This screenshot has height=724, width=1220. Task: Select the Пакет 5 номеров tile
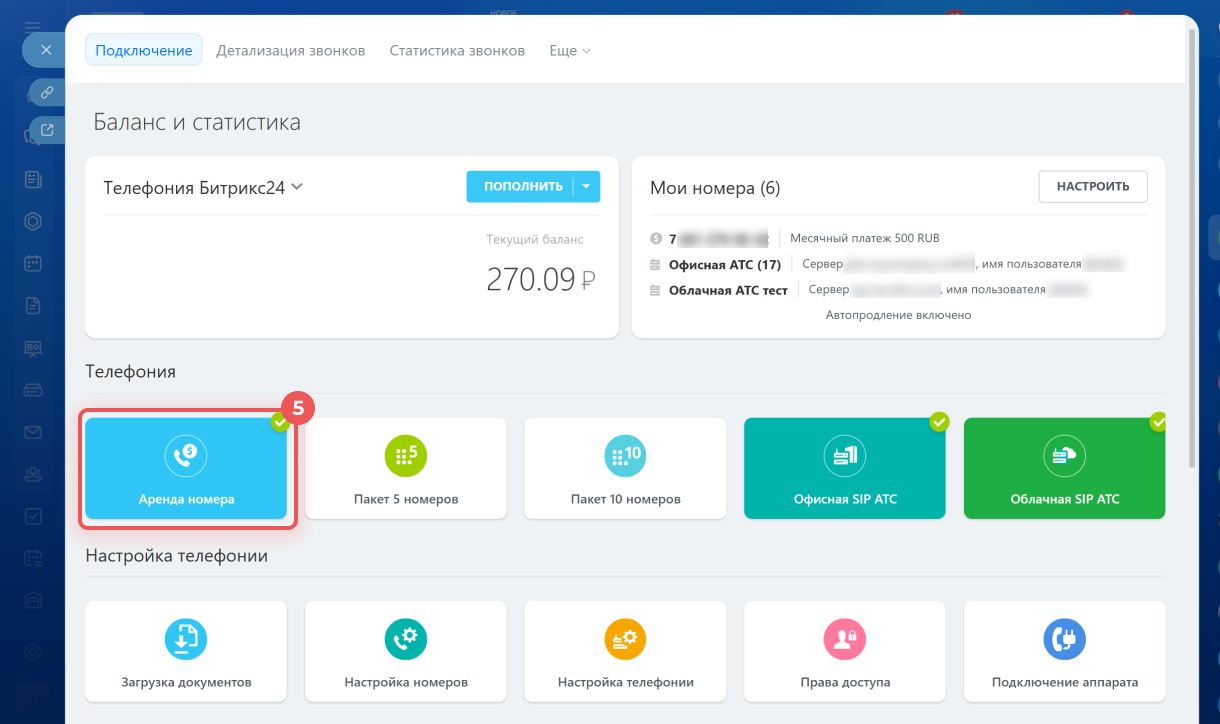pyautogui.click(x=405, y=468)
